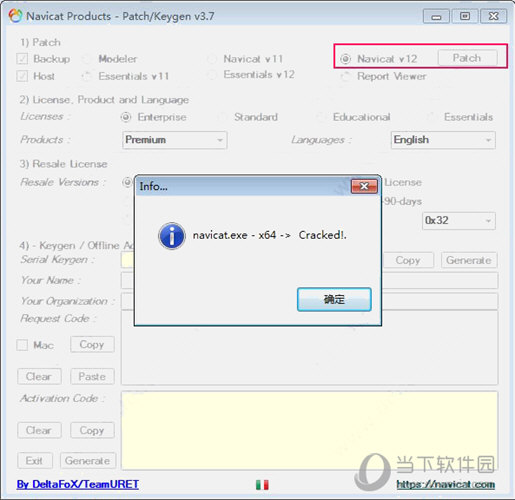The width and height of the screenshot is (515, 500).
Task: Select the Modeler radio button
Action: [x=87, y=59]
